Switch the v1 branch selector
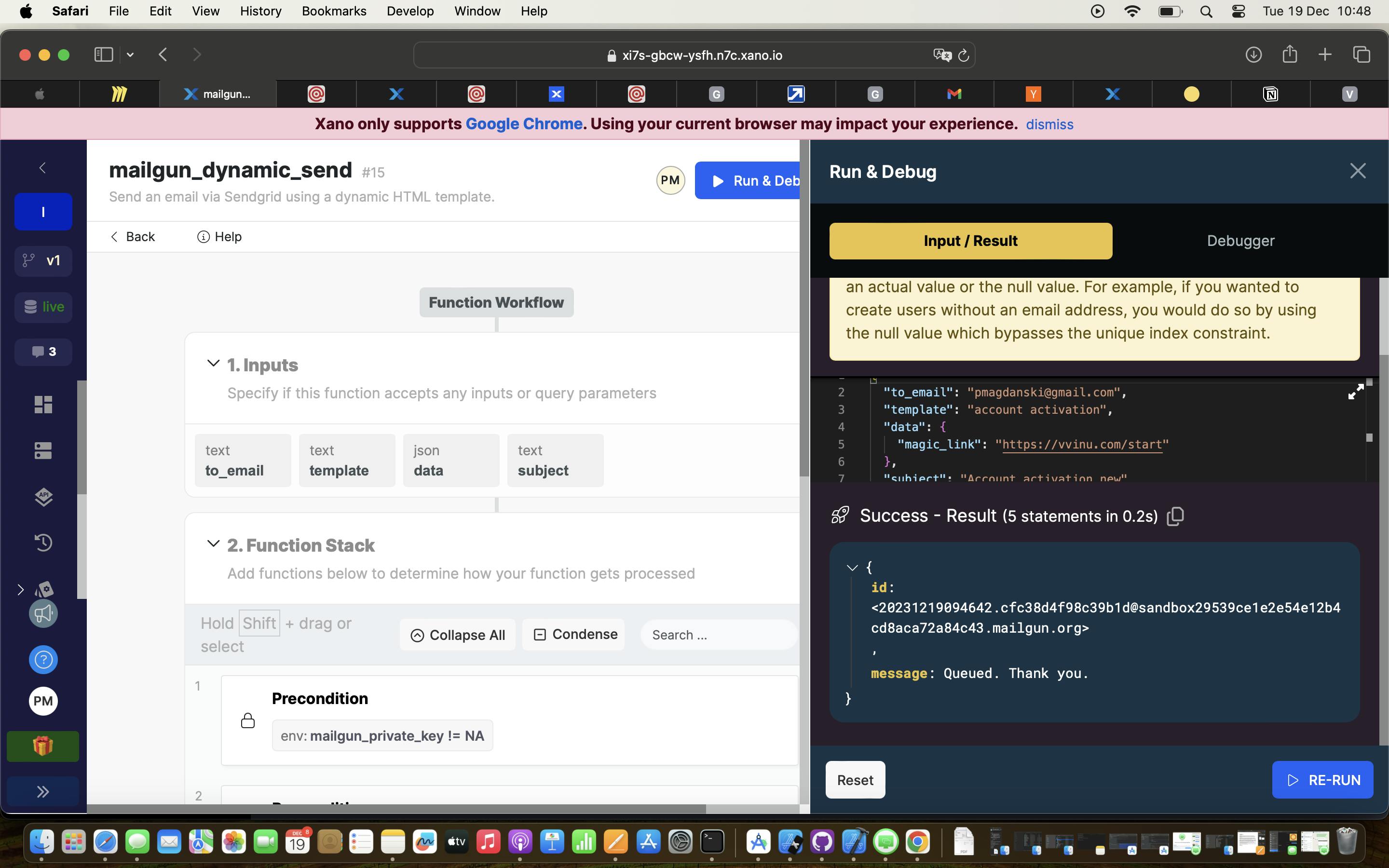The height and width of the screenshot is (868, 1389). (43, 260)
